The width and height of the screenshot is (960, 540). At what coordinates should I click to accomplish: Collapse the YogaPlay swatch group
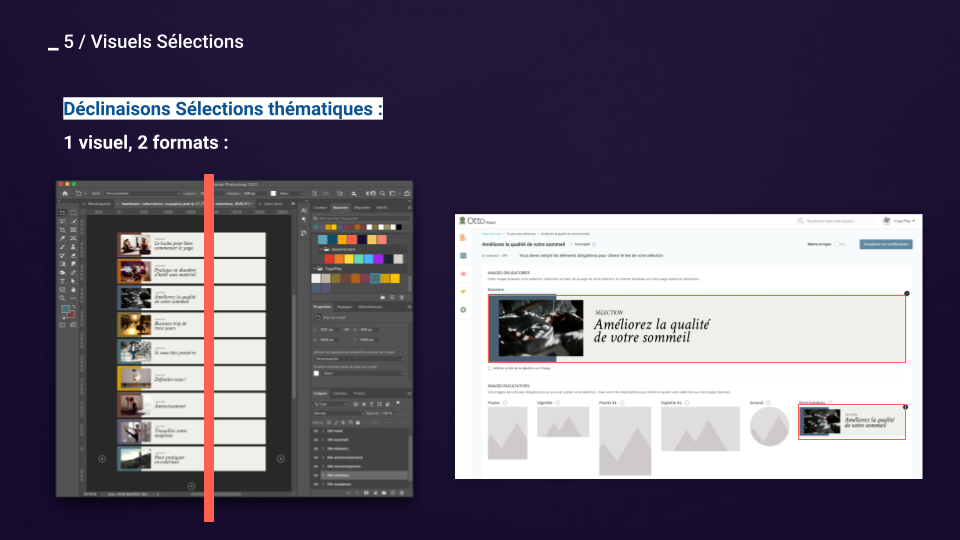[315, 269]
